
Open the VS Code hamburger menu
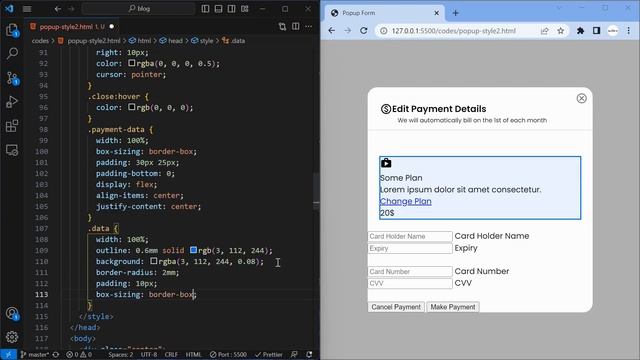coord(27,9)
